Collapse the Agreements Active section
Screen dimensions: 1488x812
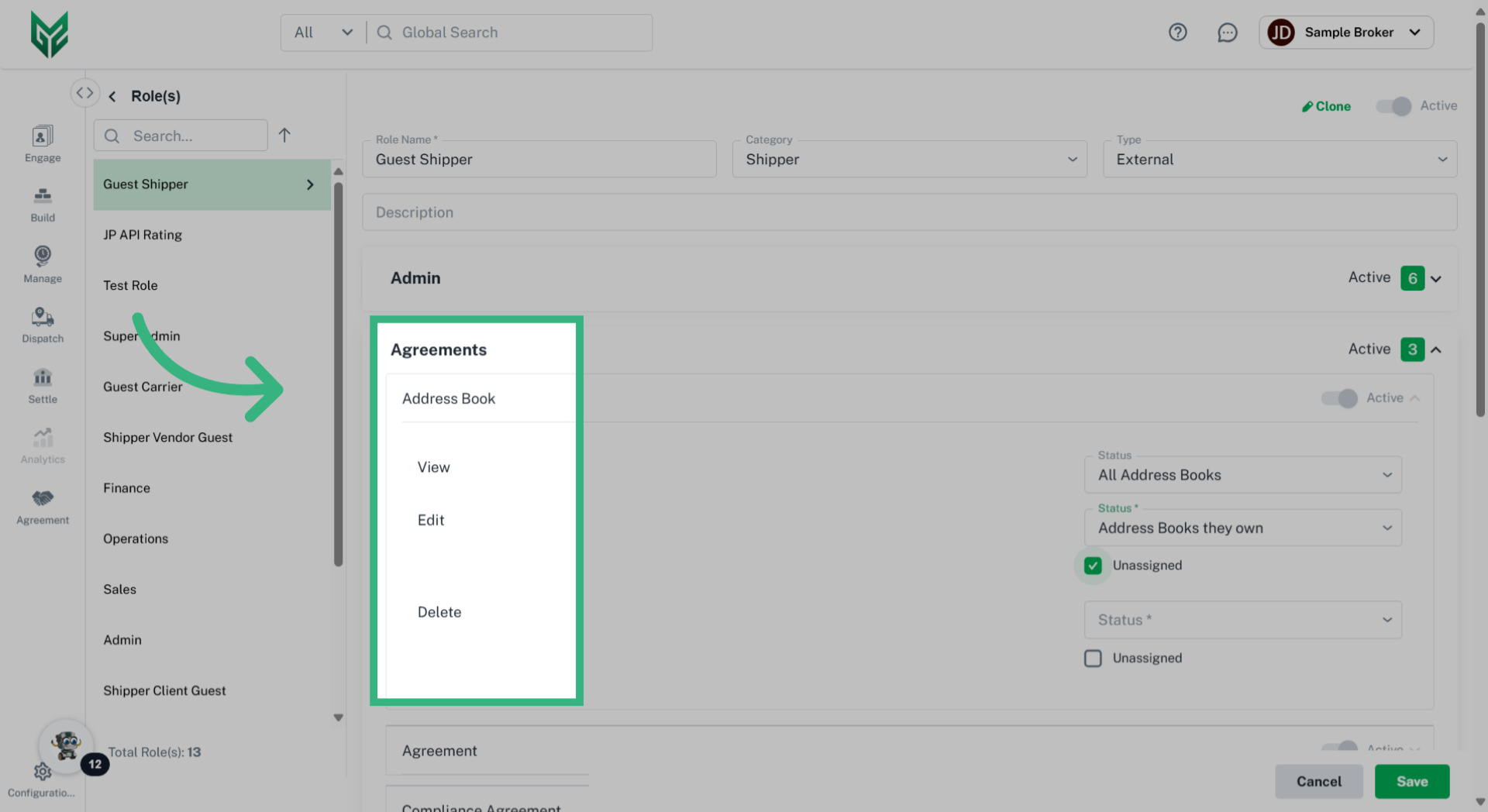1435,349
